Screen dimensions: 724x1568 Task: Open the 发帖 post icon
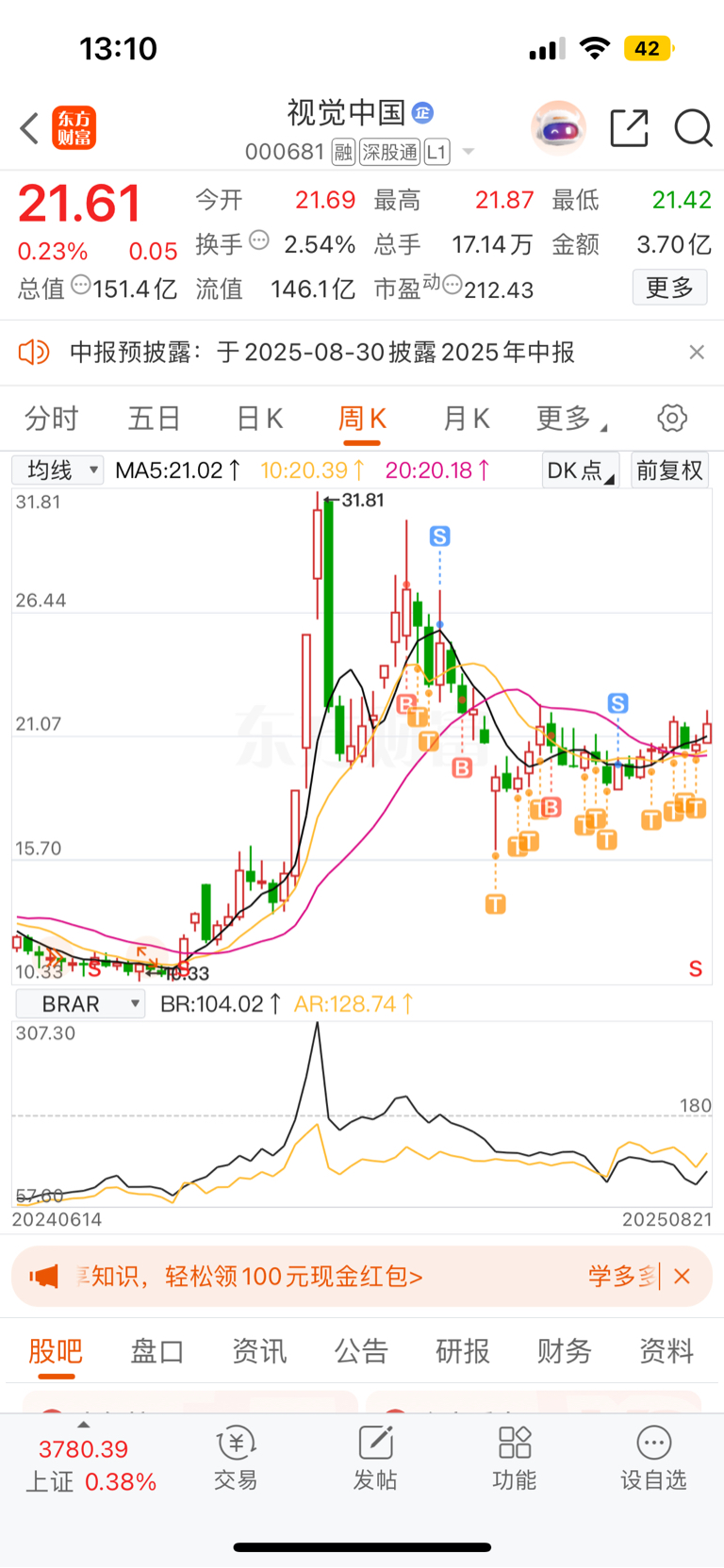(375, 1459)
